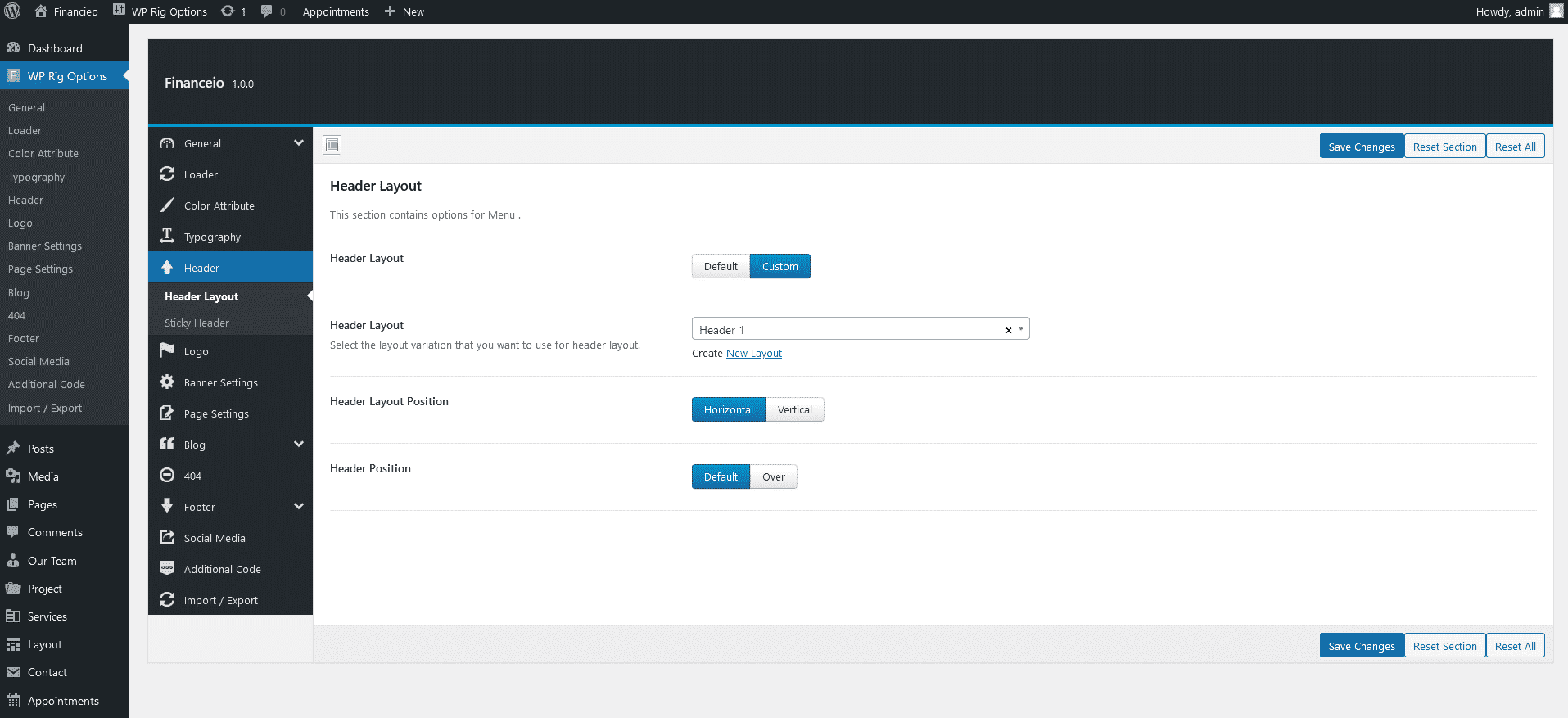
Task: Click the Social Media share icon
Action: (167, 538)
